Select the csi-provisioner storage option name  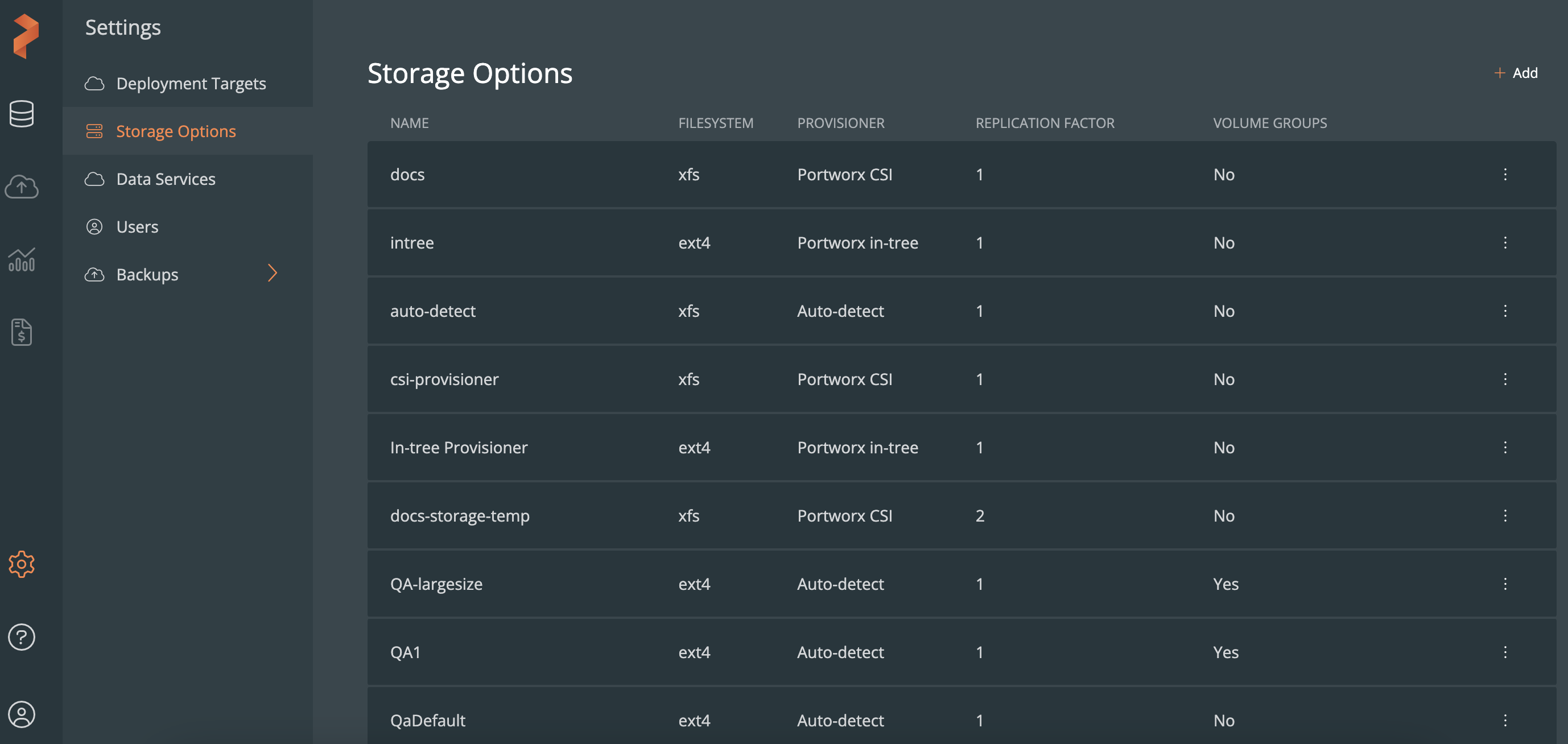[444, 379]
